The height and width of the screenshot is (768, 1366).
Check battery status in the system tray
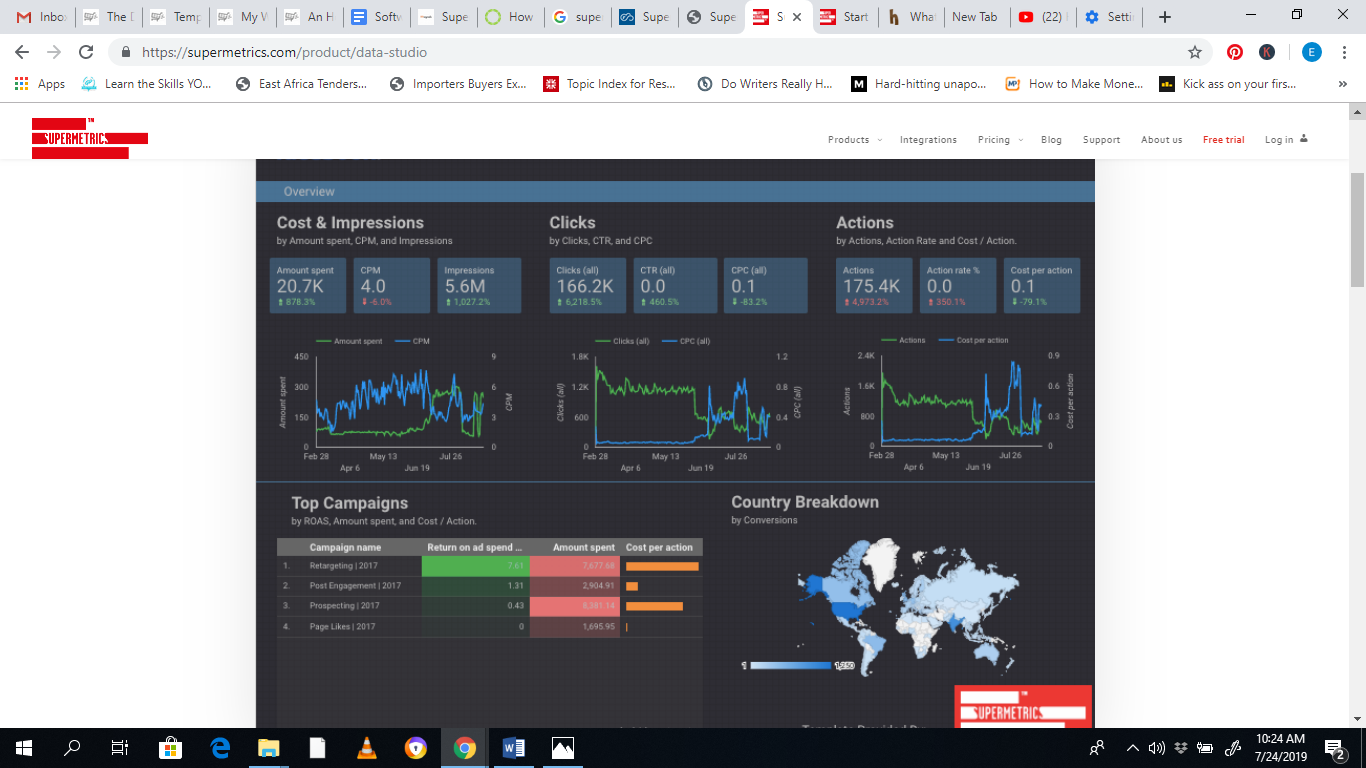[1205, 748]
